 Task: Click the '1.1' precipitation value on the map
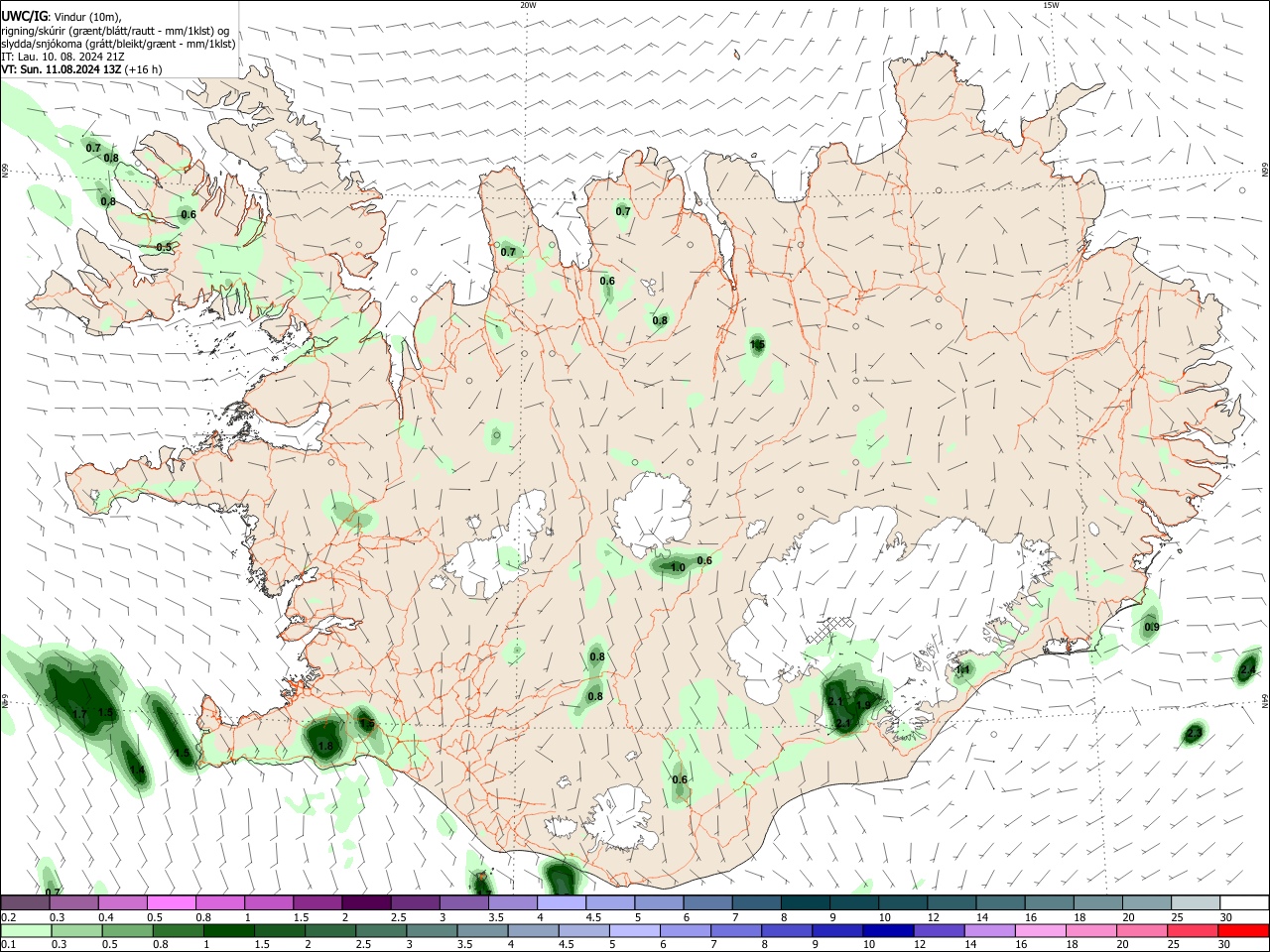click(x=961, y=670)
